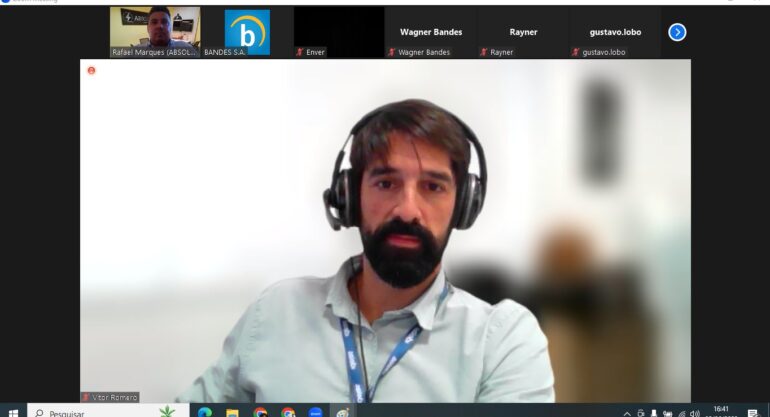Show next participants with the blue arrow
The width and height of the screenshot is (770, 417).
tap(677, 32)
